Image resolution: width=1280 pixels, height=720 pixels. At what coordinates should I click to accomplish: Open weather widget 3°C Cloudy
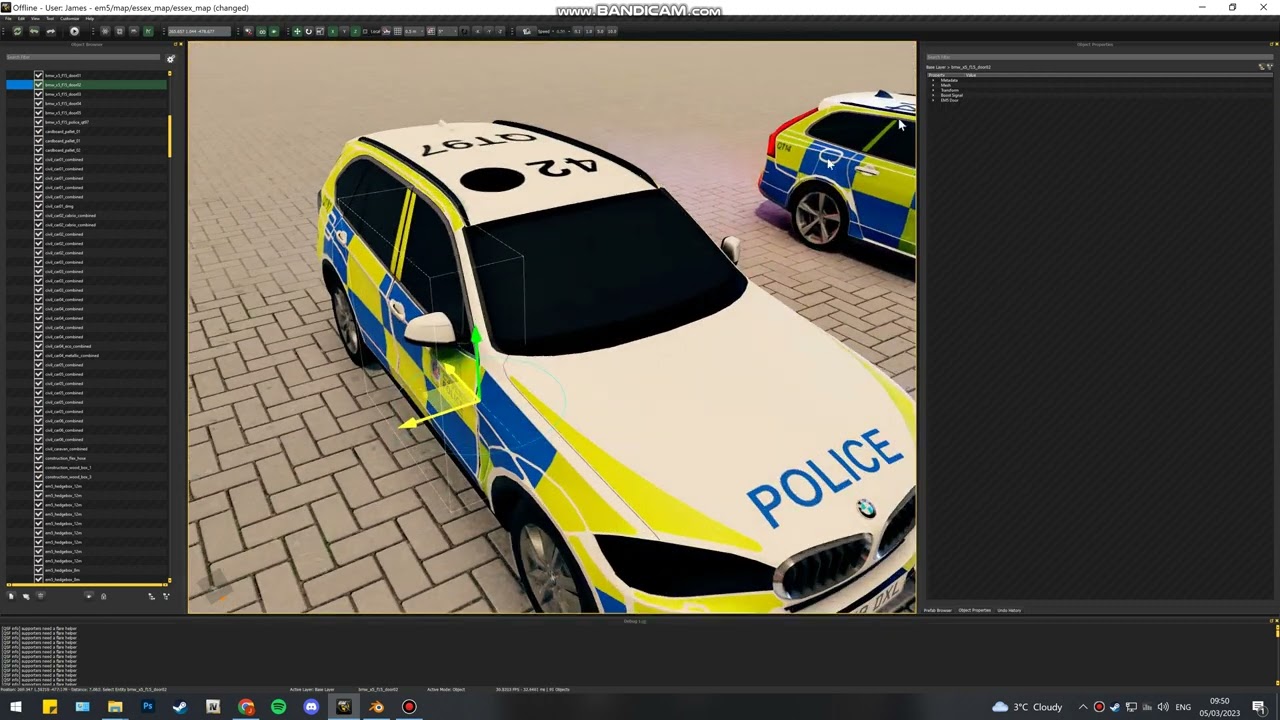tap(1027, 707)
